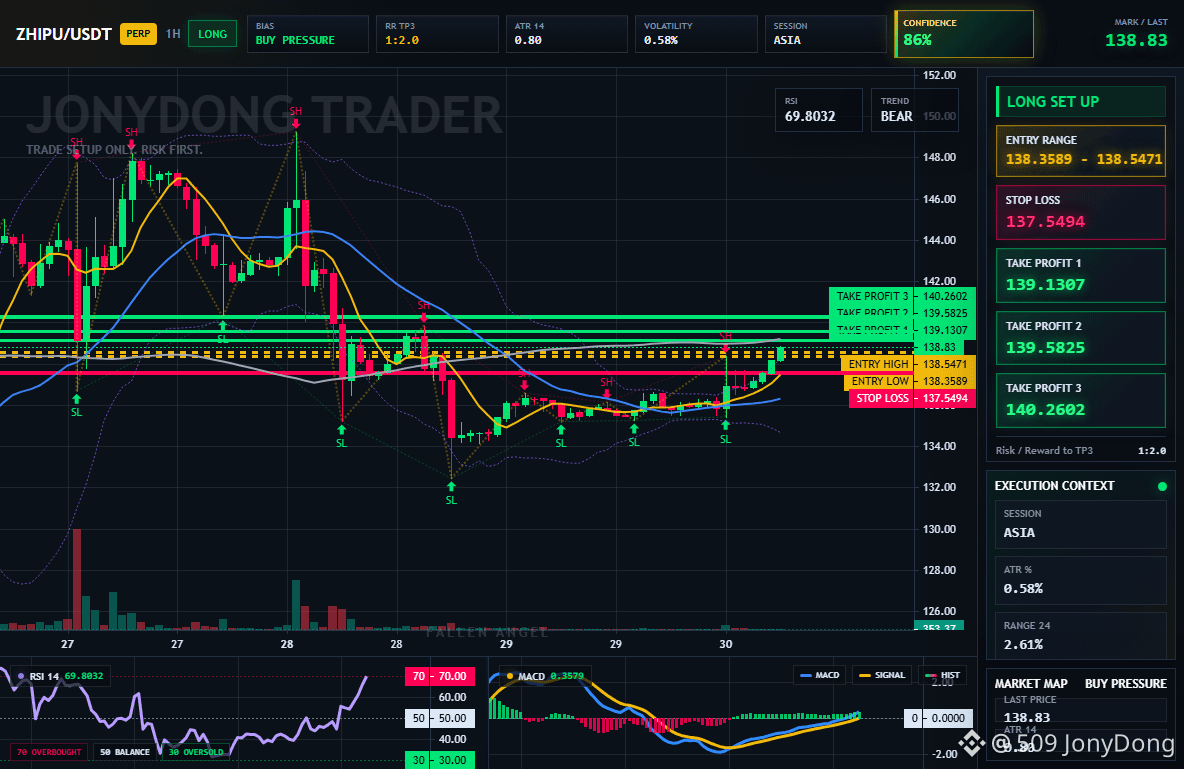Click the chart ENTRY HIGH 138.5471 label

tap(908, 364)
